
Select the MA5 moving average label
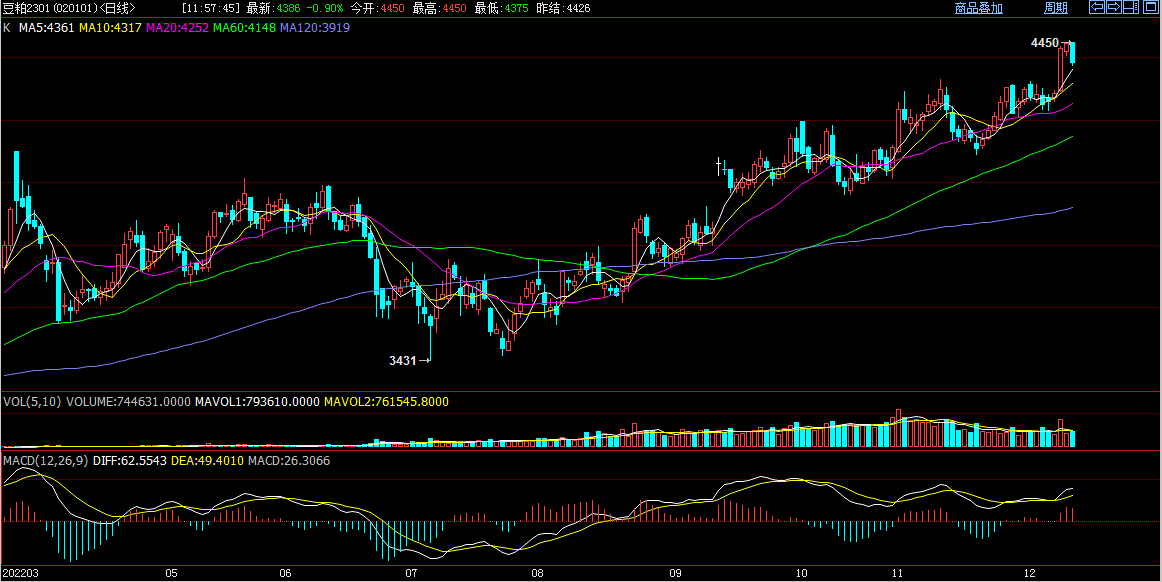pos(46,27)
